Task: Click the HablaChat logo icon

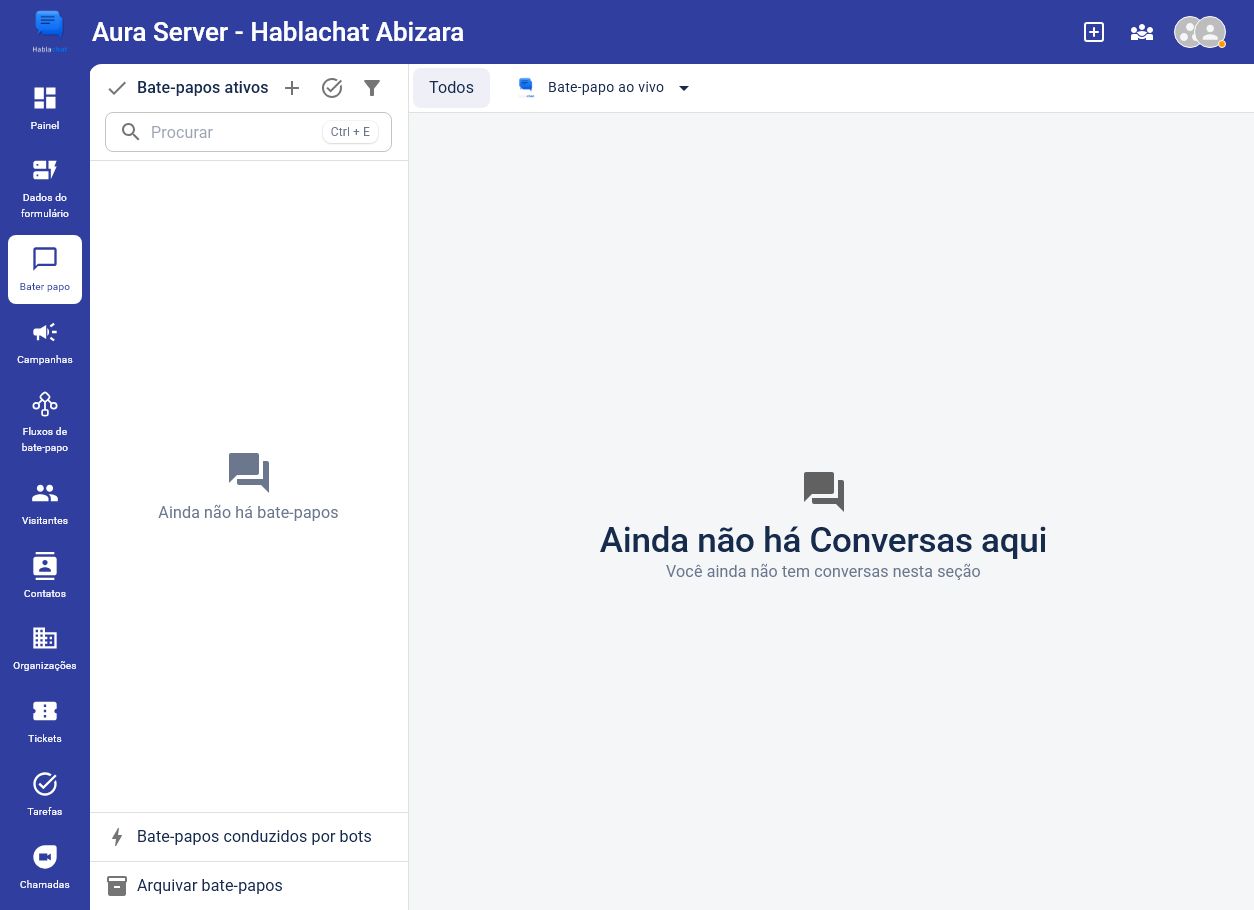Action: [48, 30]
